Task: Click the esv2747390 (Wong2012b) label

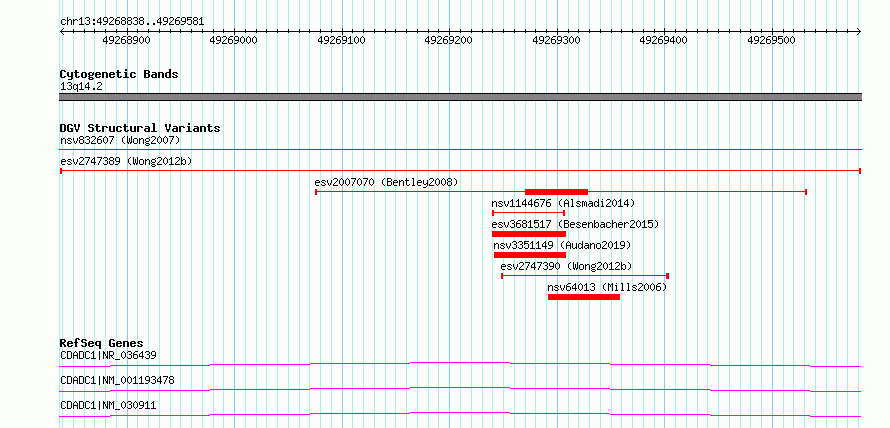Action: 566,266
